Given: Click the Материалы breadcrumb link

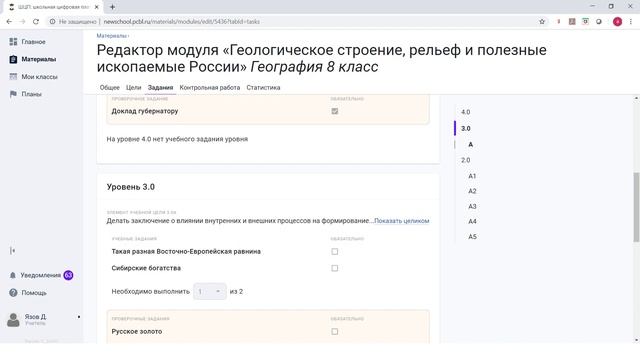Looking at the screenshot, I should point(111,36).
